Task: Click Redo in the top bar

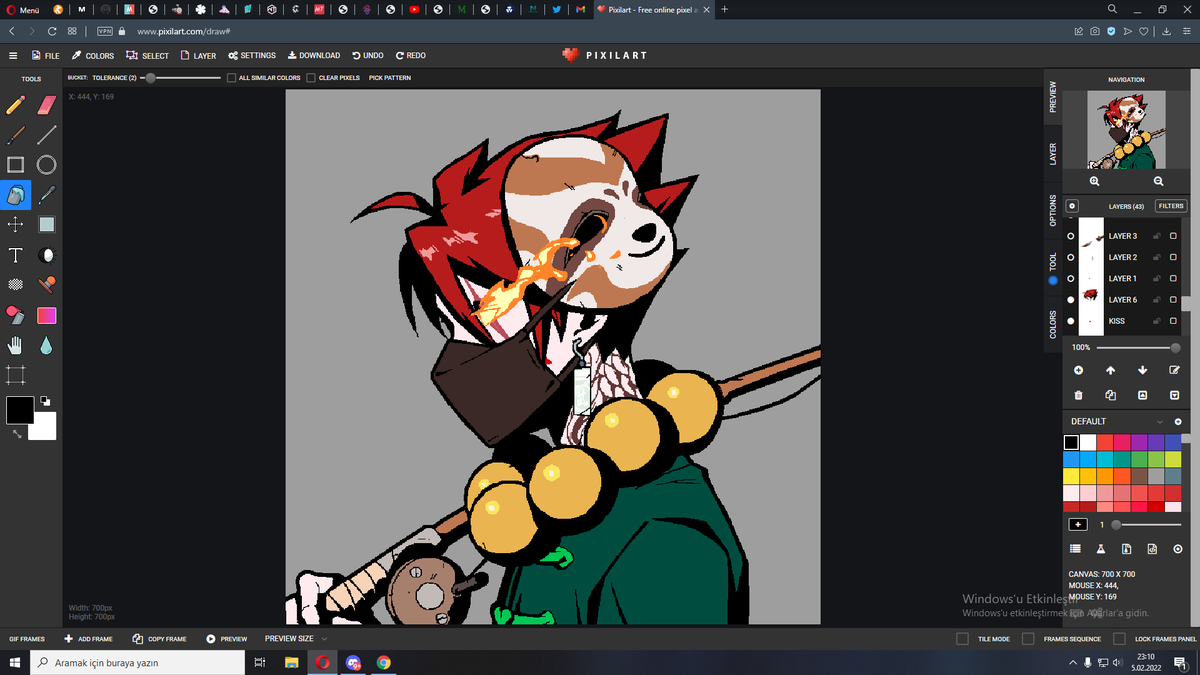Action: pyautogui.click(x=411, y=56)
